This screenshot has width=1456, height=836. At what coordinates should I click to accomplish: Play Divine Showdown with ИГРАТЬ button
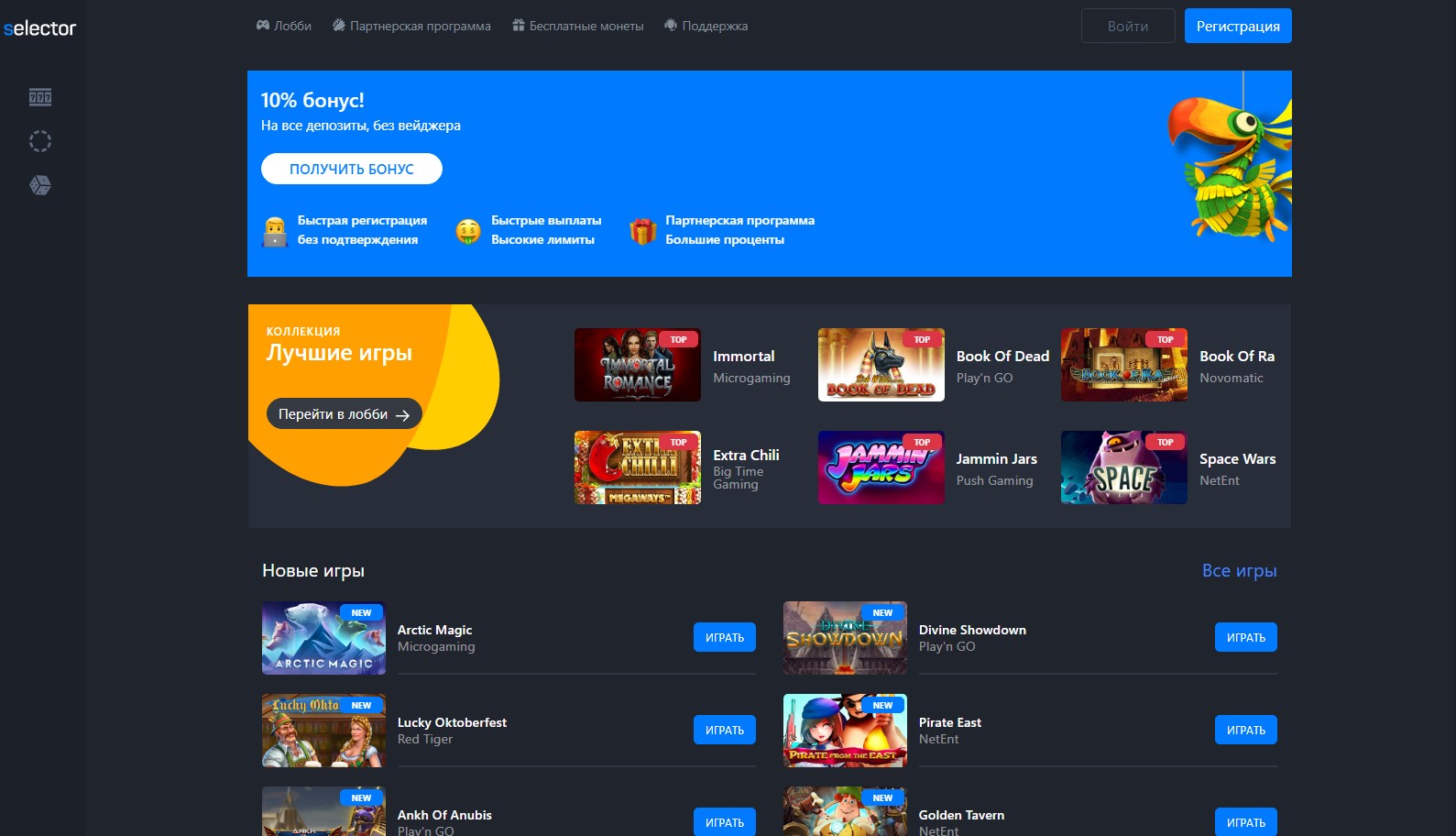pos(1246,637)
